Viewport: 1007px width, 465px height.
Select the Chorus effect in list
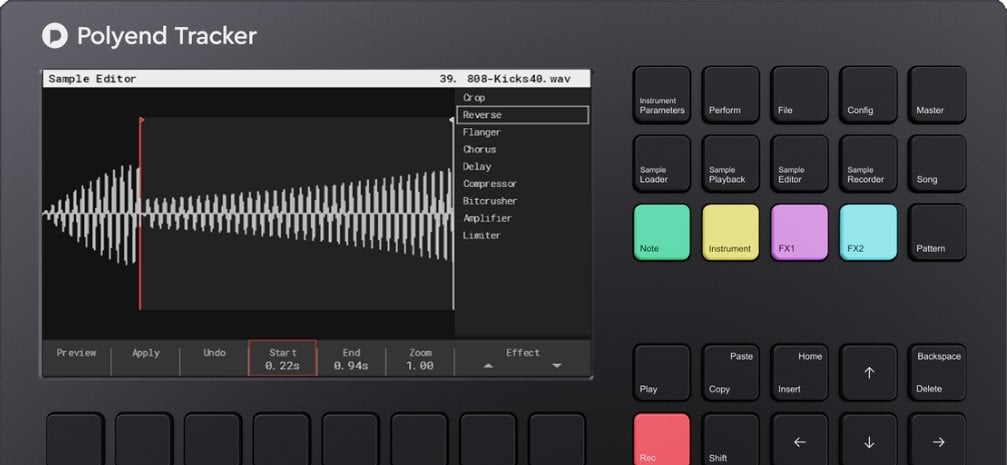pos(479,149)
